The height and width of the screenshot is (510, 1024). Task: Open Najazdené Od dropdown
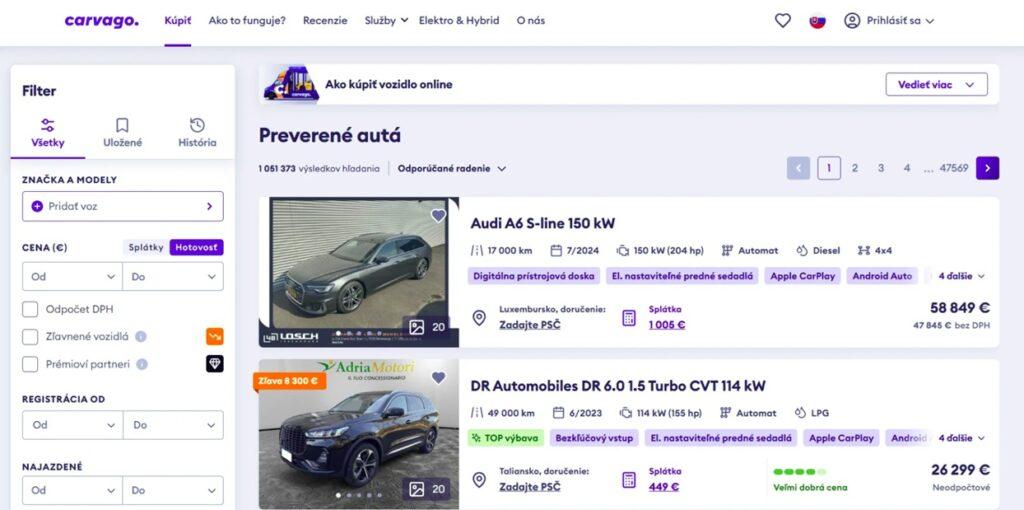(x=72, y=490)
